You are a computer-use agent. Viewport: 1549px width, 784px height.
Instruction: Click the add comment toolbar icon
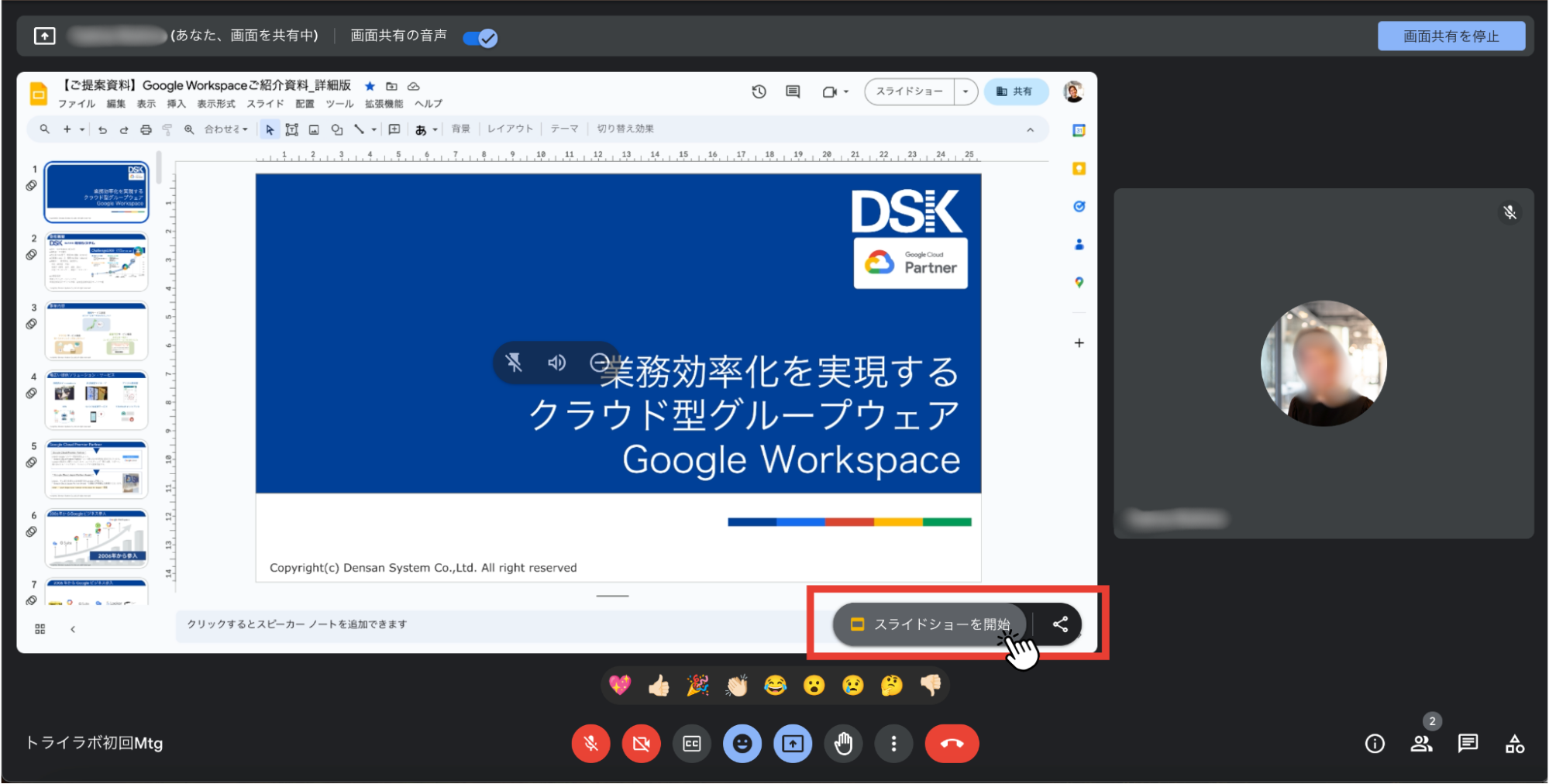coord(394,129)
